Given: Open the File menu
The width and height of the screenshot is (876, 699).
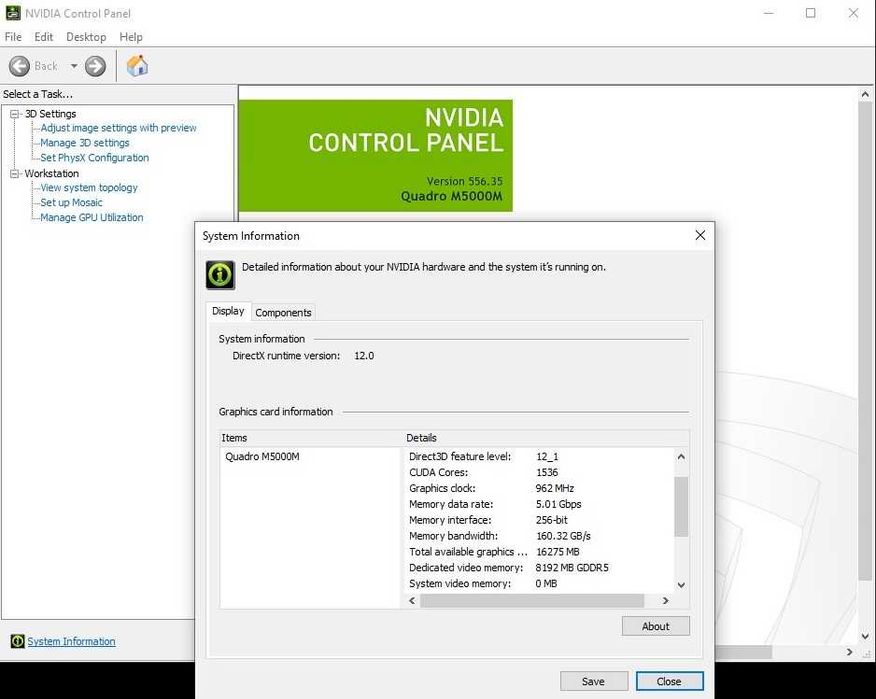Looking at the screenshot, I should click(13, 37).
